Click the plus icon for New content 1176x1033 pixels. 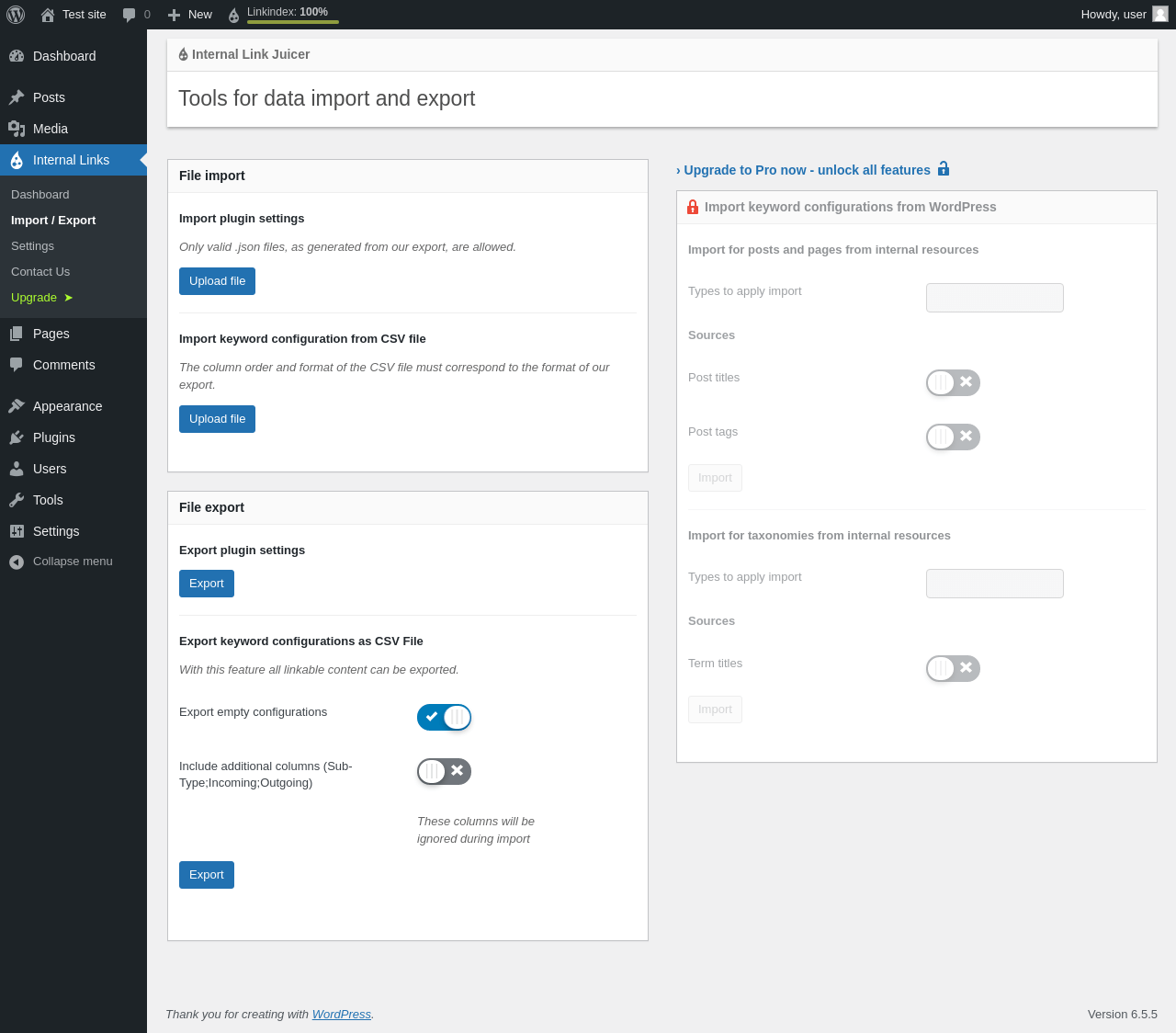coord(174,15)
